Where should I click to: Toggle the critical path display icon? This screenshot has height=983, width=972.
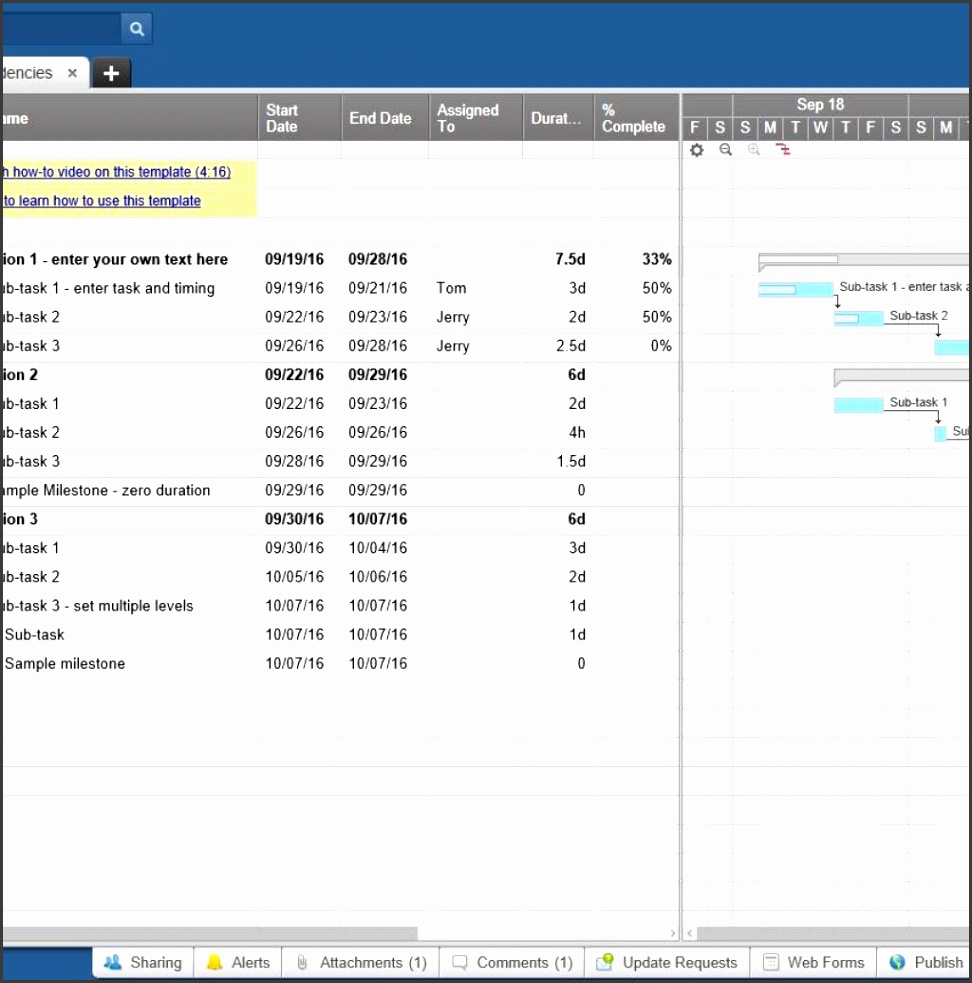tap(783, 149)
